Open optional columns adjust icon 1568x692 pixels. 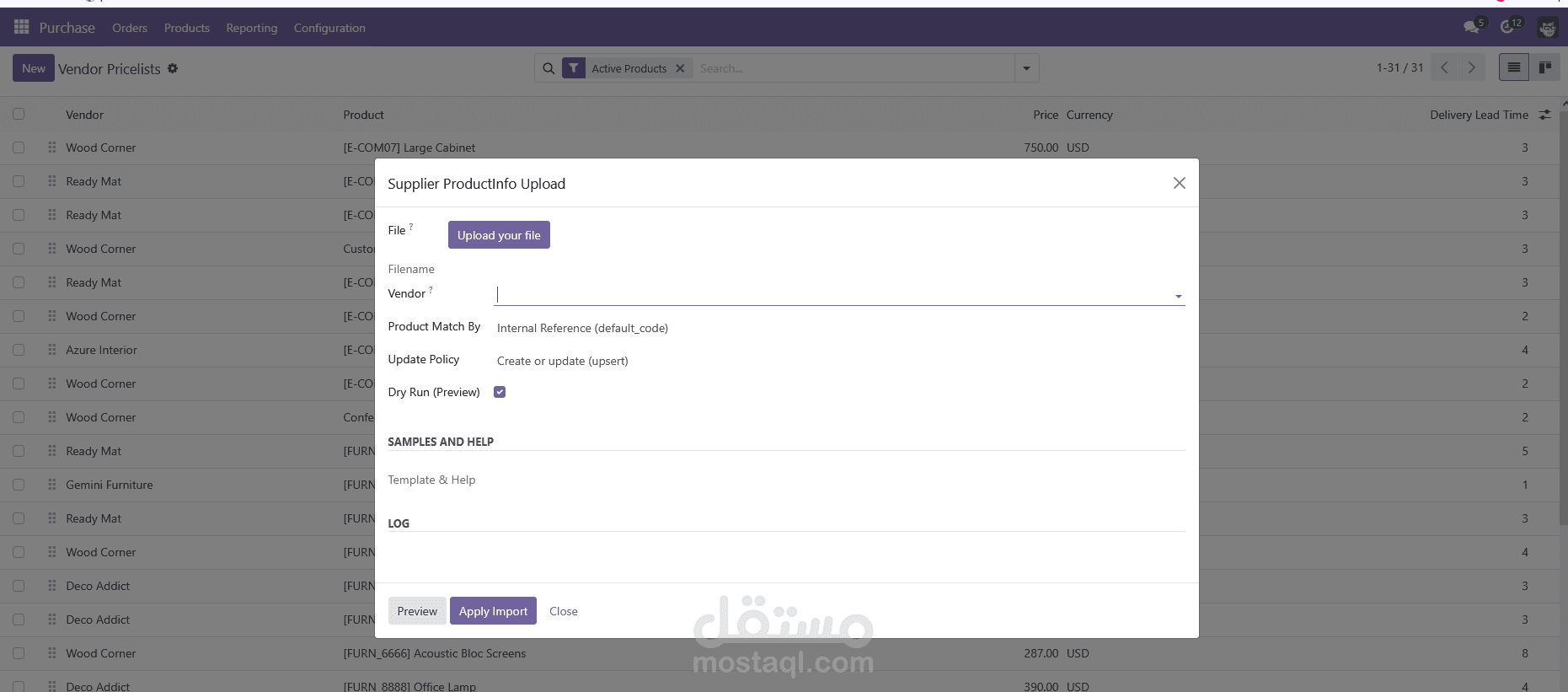point(1544,115)
